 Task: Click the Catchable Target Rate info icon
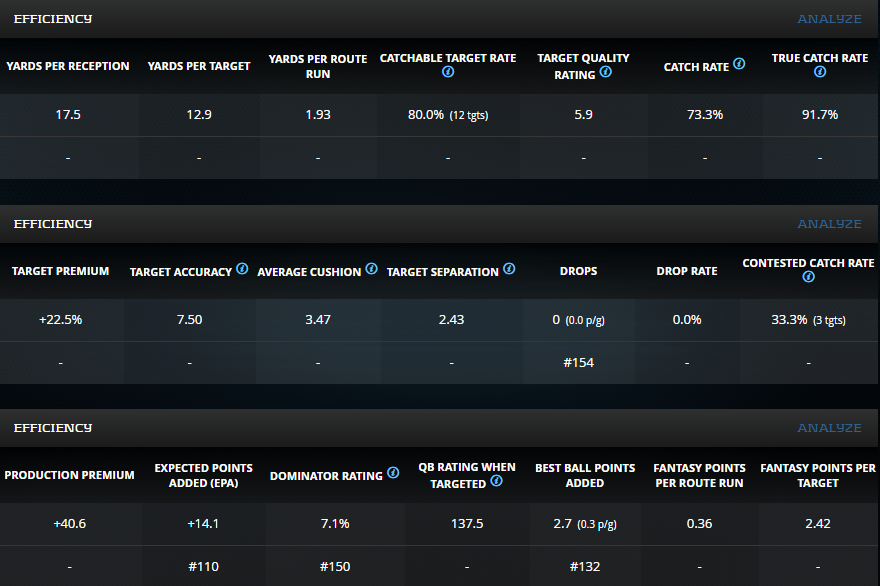tap(448, 73)
